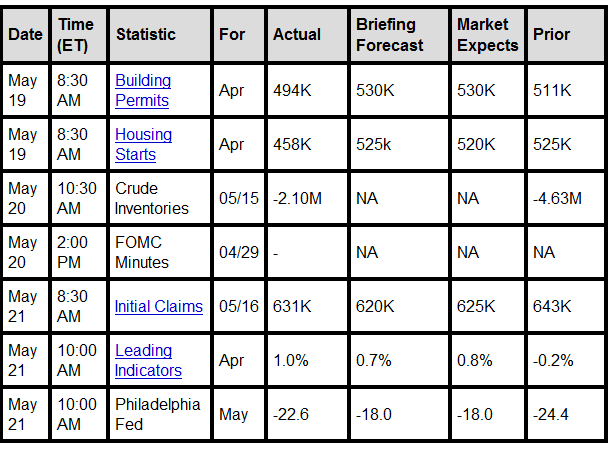Image resolution: width=615 pixels, height=449 pixels.
Task: Click the 494K actual value
Action: [x=290, y=90]
